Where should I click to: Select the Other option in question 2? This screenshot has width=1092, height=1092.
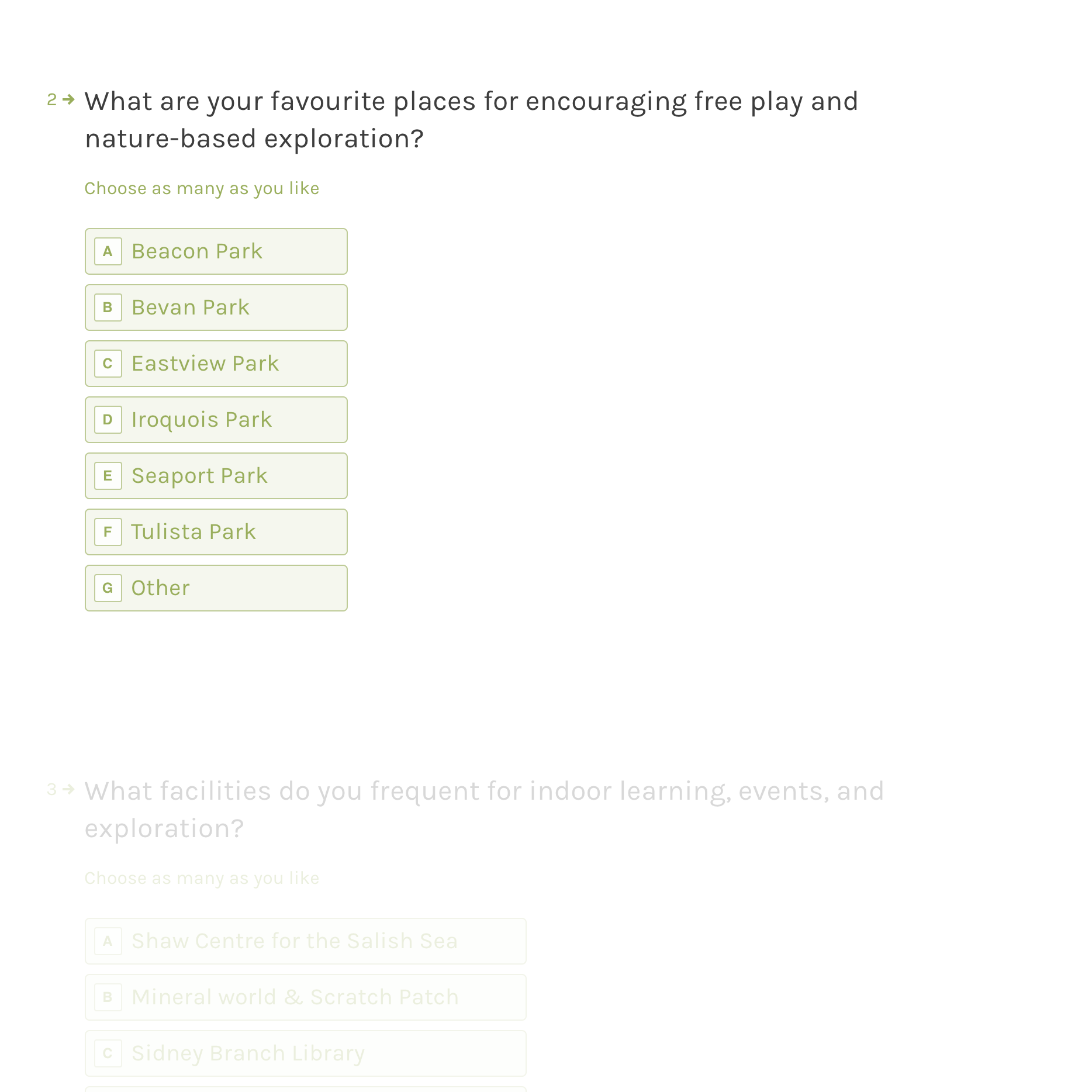tap(216, 588)
